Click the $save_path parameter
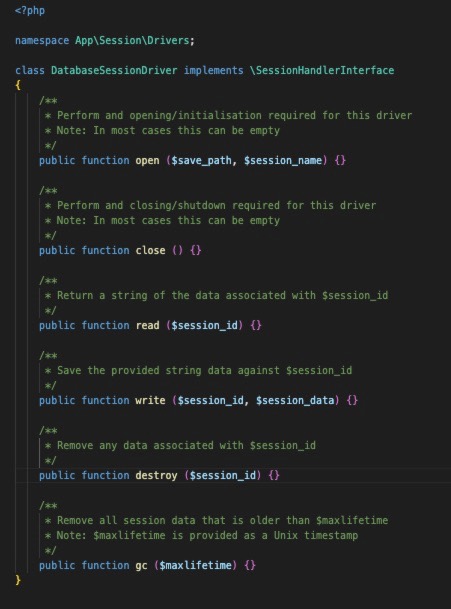 (201, 160)
